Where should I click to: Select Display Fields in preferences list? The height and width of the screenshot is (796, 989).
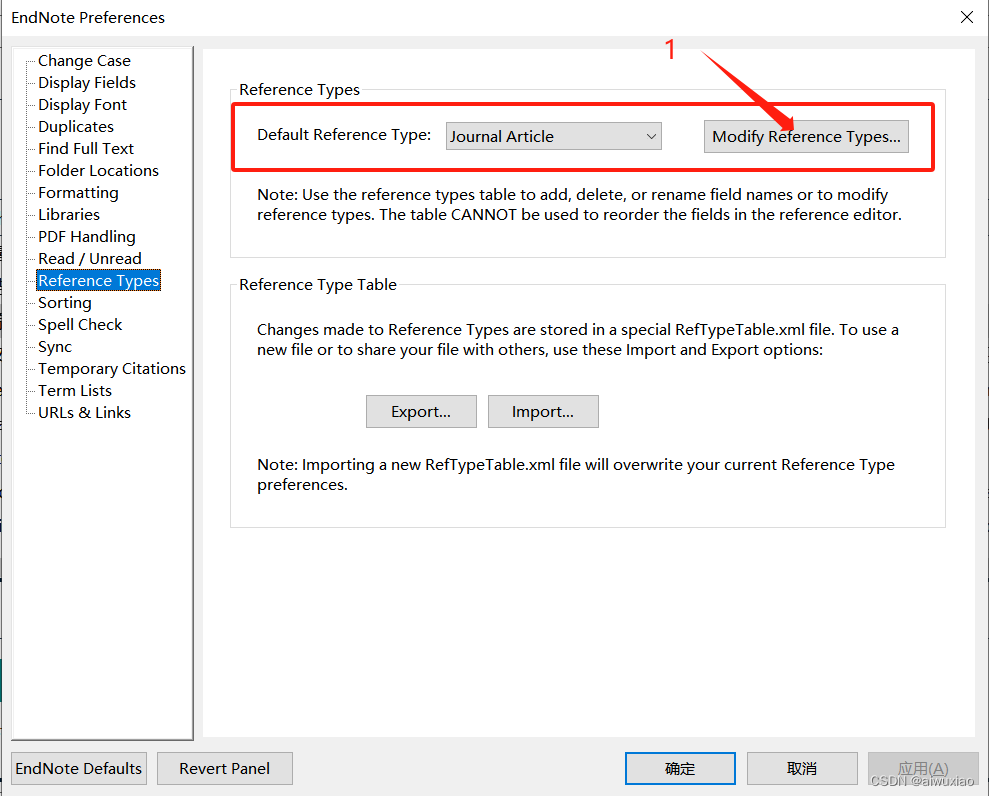86,83
